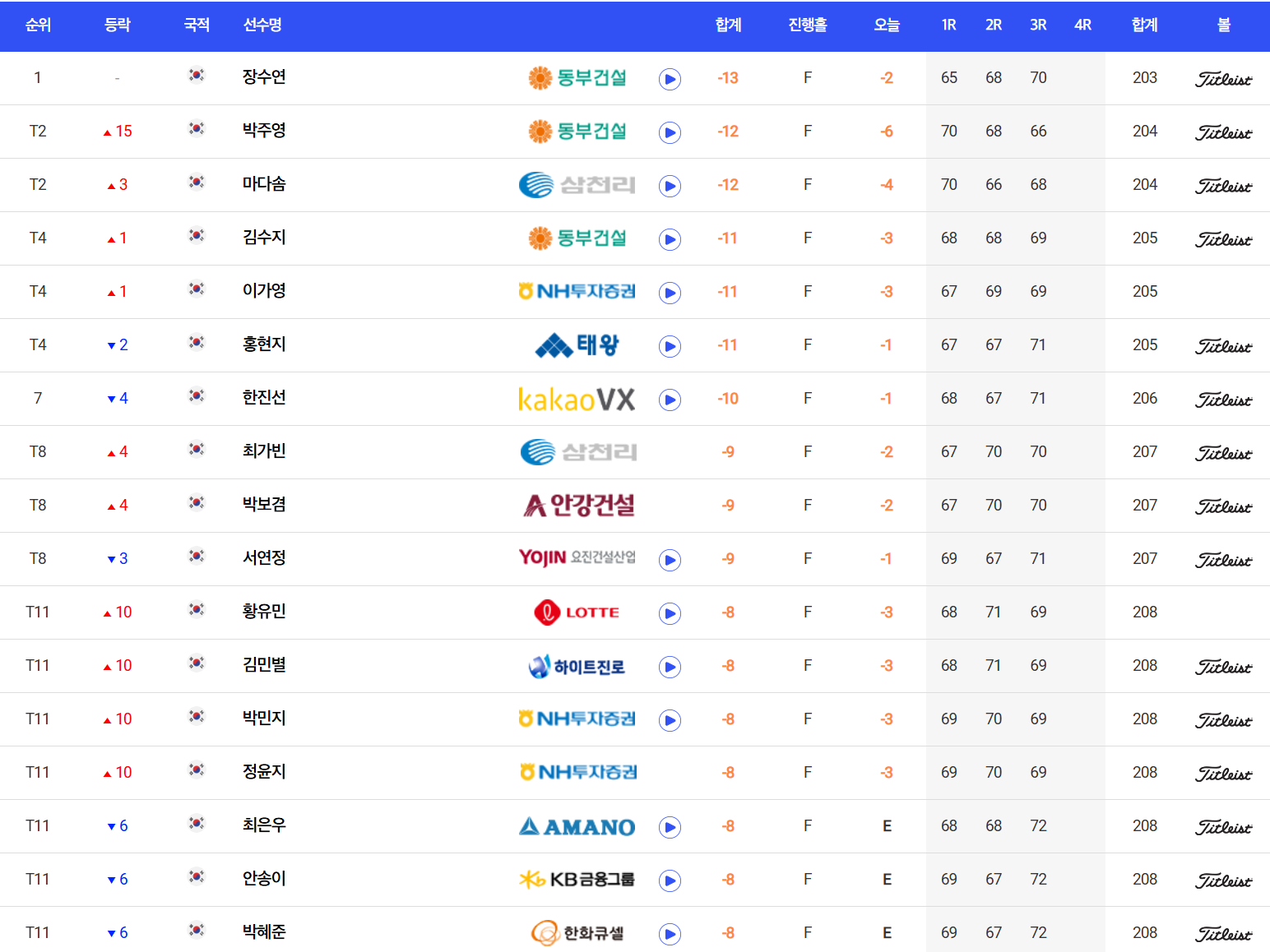Click 한화큐셀 logo for 박혜준
Viewport: 1270px width, 952px height.
(x=577, y=933)
